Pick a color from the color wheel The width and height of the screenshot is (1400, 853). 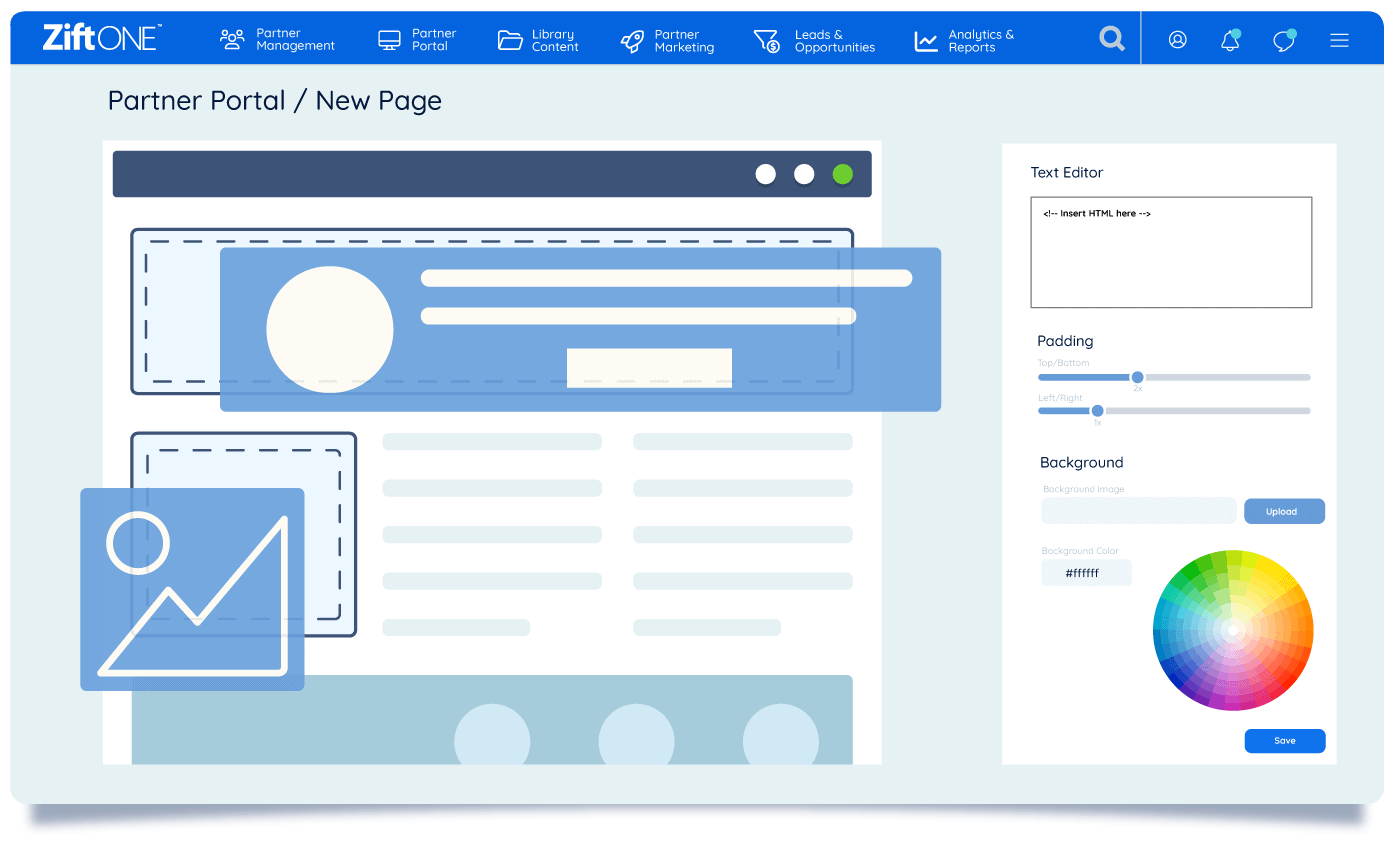tap(1233, 630)
